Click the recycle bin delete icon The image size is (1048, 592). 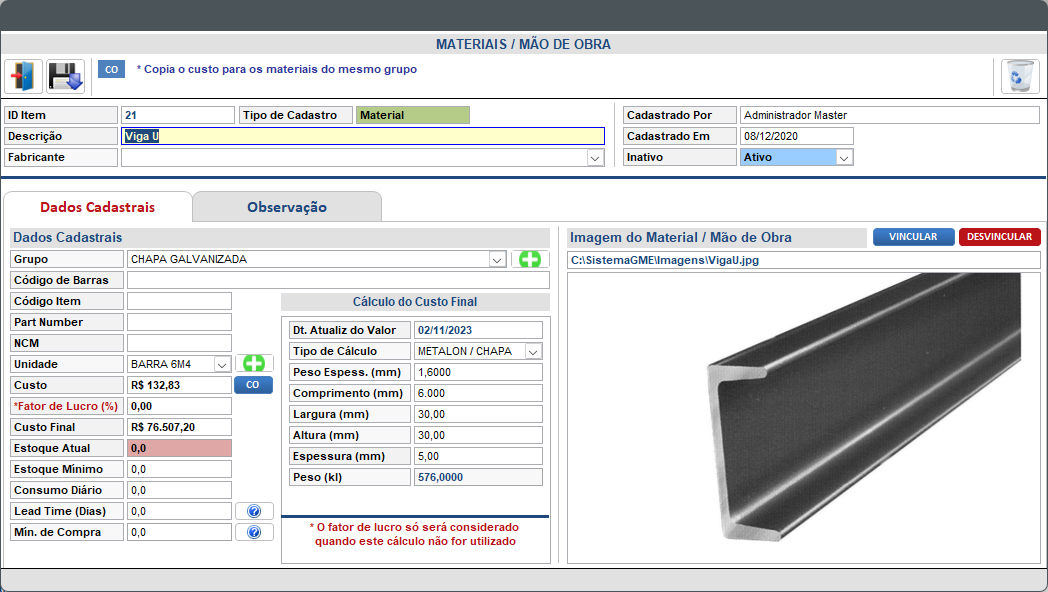pos(1020,76)
